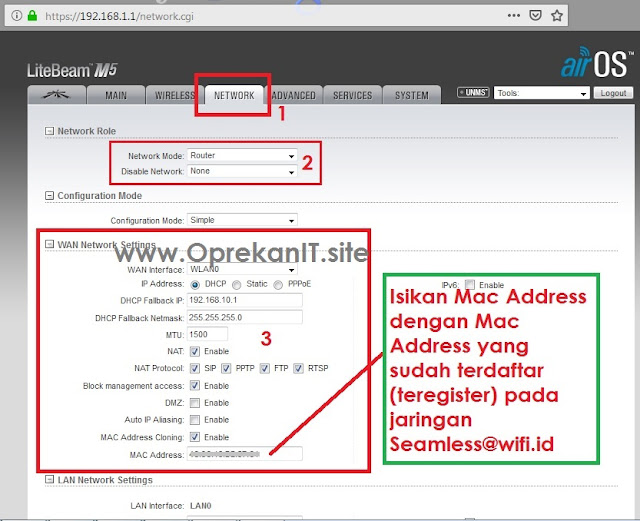The height and width of the screenshot is (521, 640).
Task: Bookmark this page with the star icon
Action: tap(557, 16)
